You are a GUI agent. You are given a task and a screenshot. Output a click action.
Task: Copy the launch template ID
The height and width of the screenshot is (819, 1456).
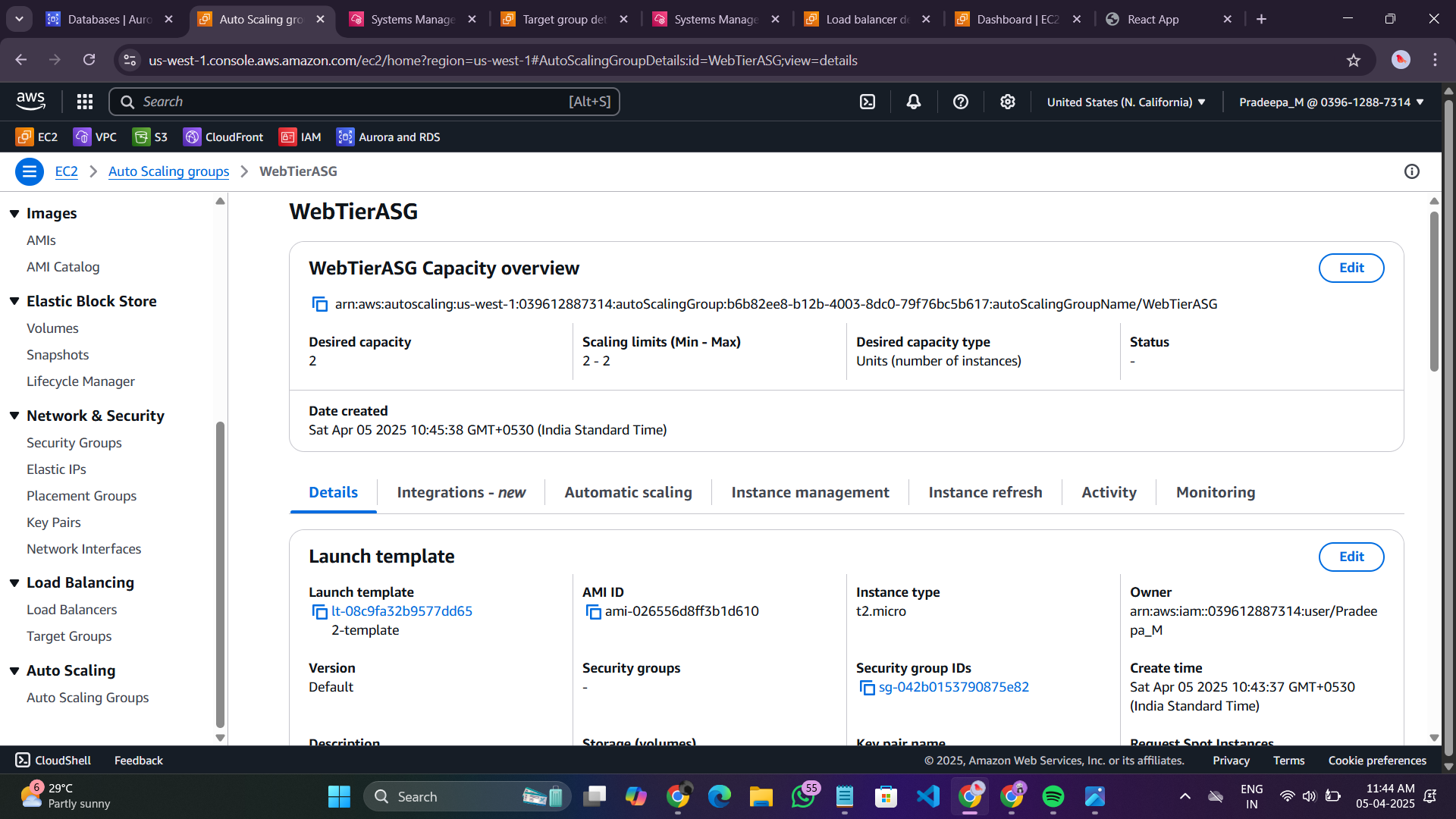click(319, 611)
